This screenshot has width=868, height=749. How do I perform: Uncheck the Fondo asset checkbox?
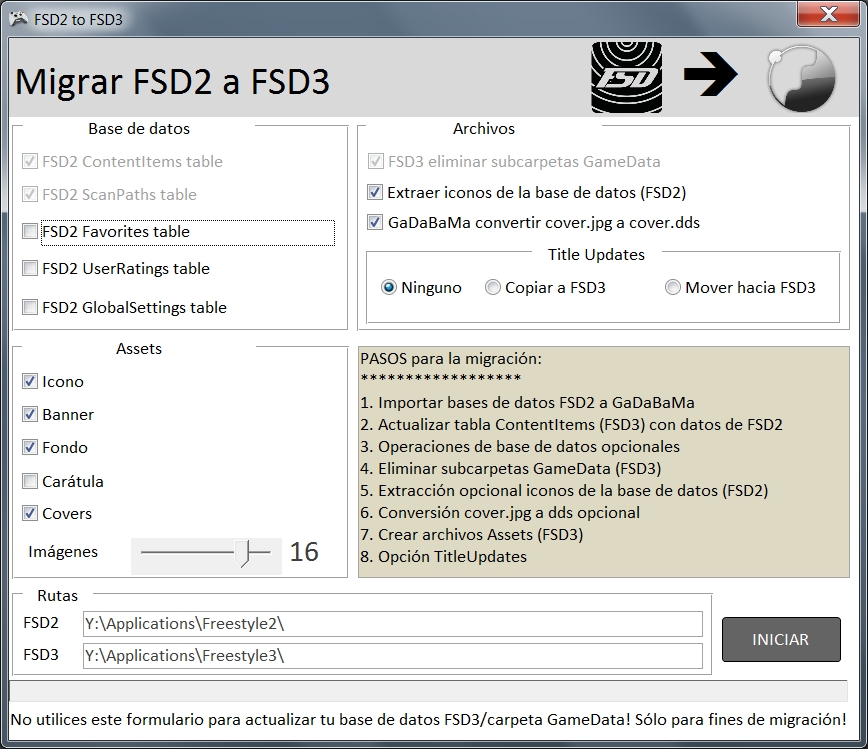pyautogui.click(x=30, y=447)
